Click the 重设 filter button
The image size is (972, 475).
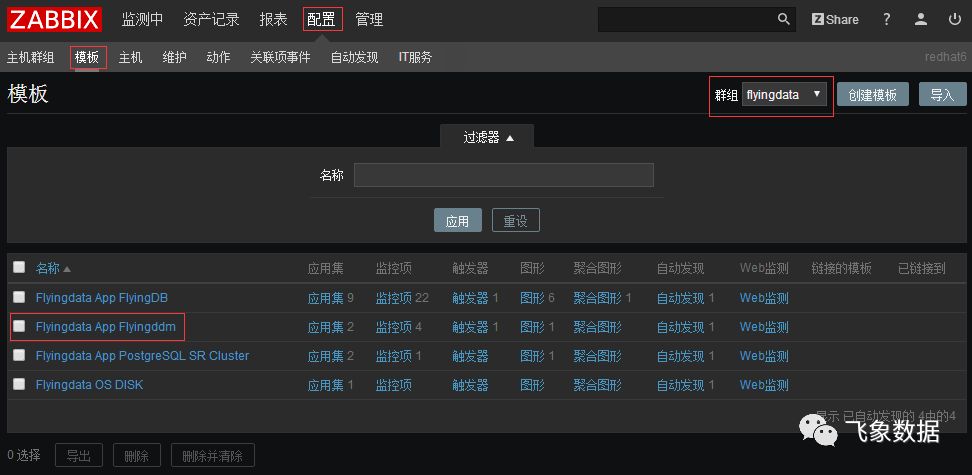[x=516, y=220]
